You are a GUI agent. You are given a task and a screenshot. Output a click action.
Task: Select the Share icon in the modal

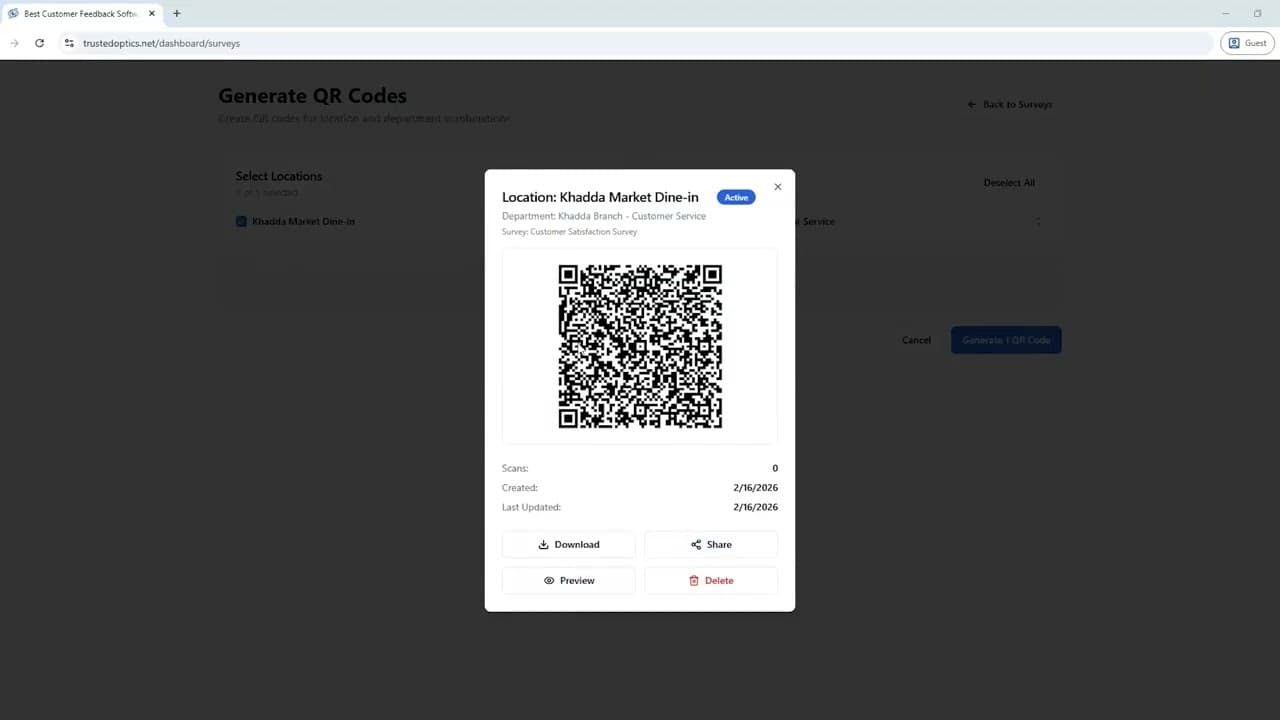tap(696, 544)
